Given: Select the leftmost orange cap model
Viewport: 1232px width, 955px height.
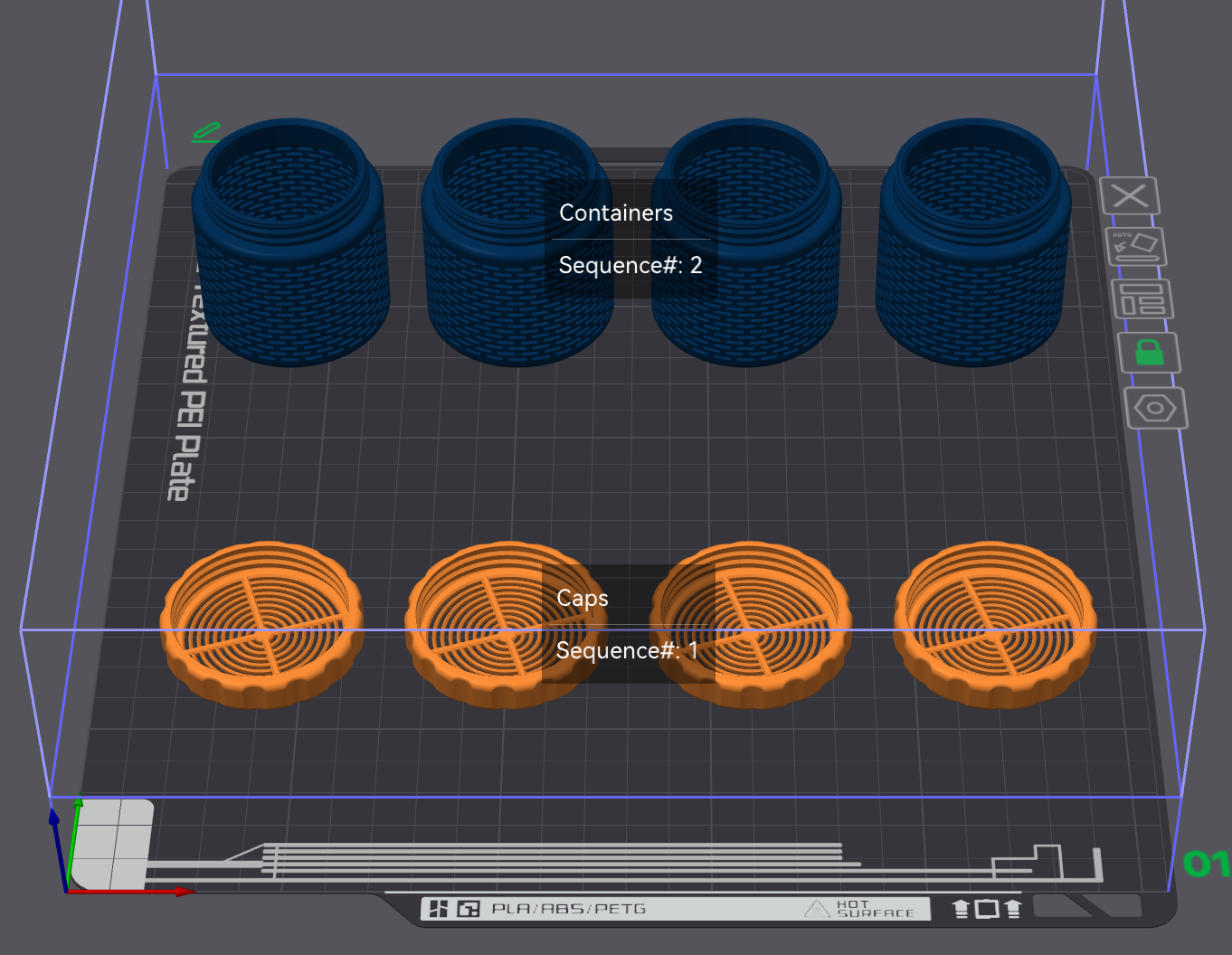Looking at the screenshot, I should pos(262,624).
